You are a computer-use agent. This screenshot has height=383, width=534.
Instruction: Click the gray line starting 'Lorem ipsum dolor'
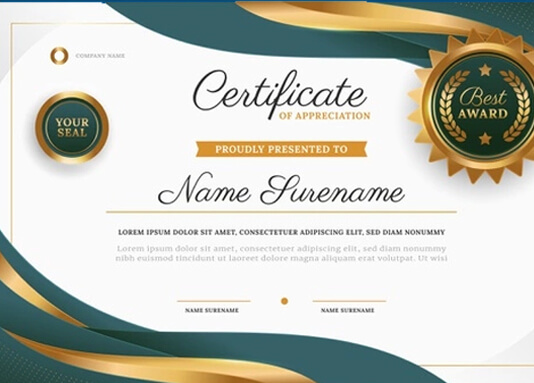(x=281, y=248)
